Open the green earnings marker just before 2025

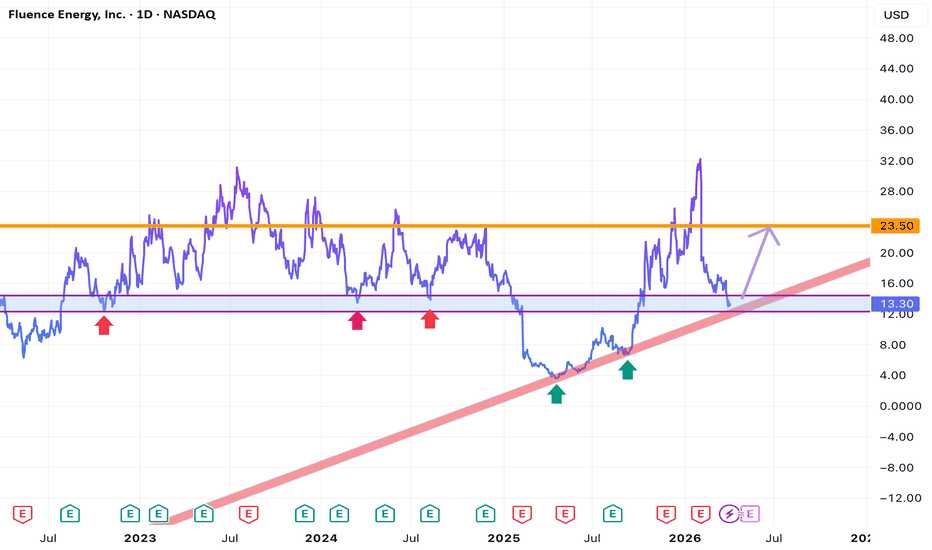click(x=486, y=514)
